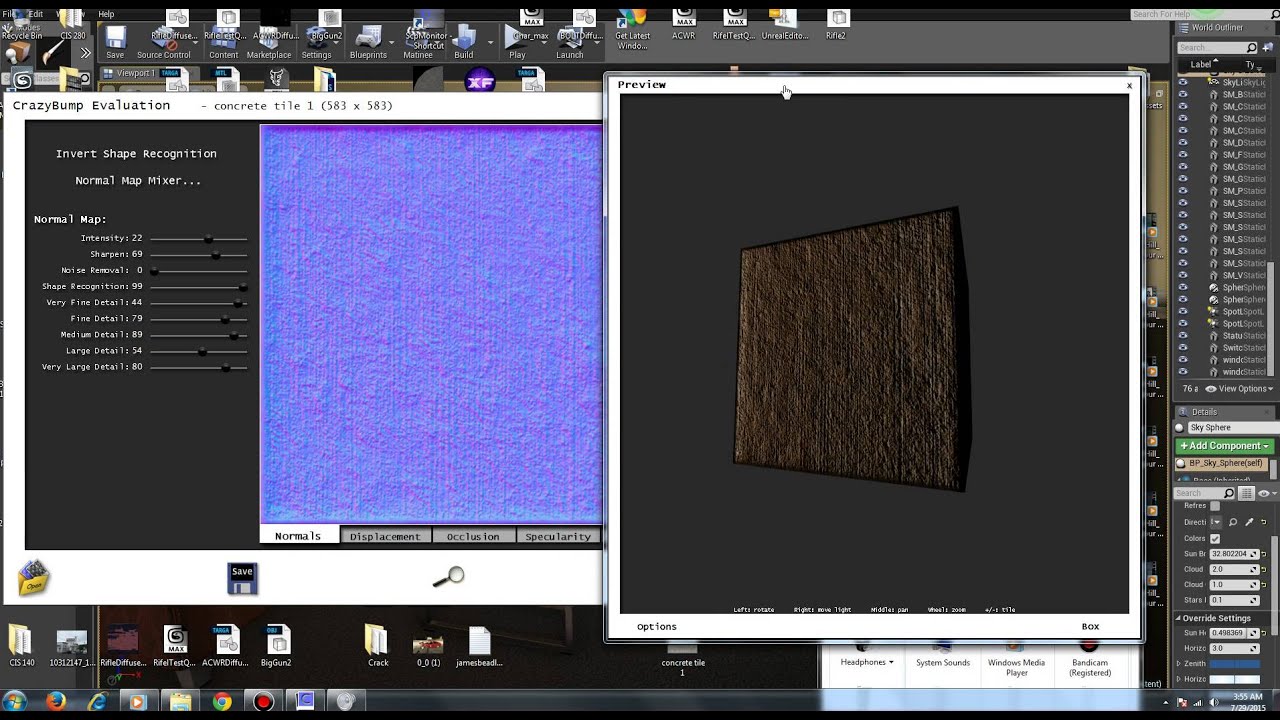Switch to the Occlusion tab

click(x=472, y=536)
